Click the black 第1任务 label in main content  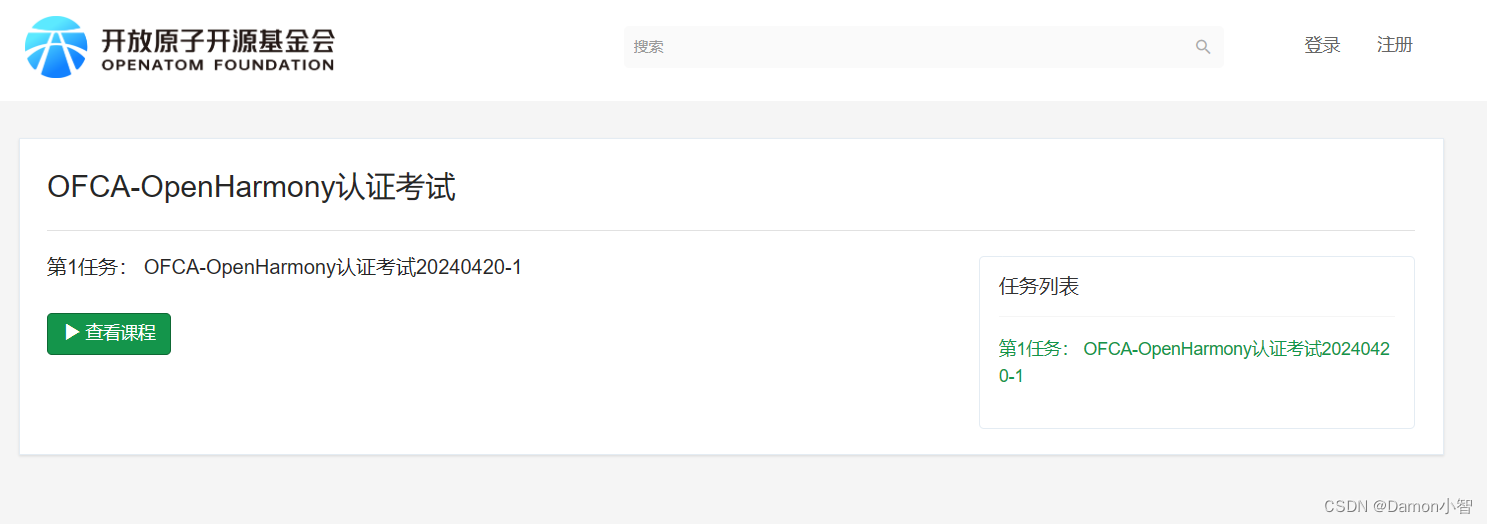point(87,268)
